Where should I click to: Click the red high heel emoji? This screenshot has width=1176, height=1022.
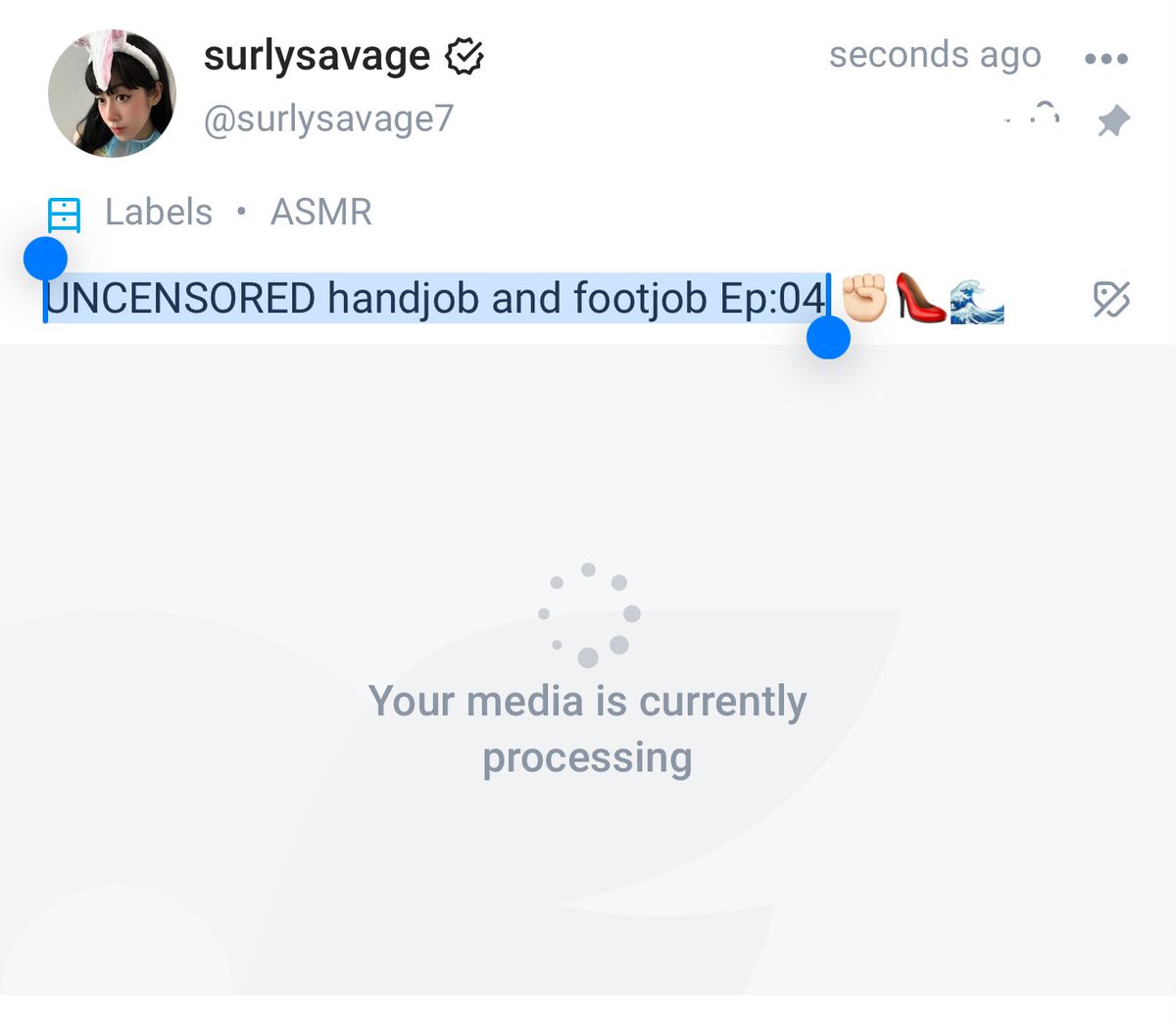920,298
